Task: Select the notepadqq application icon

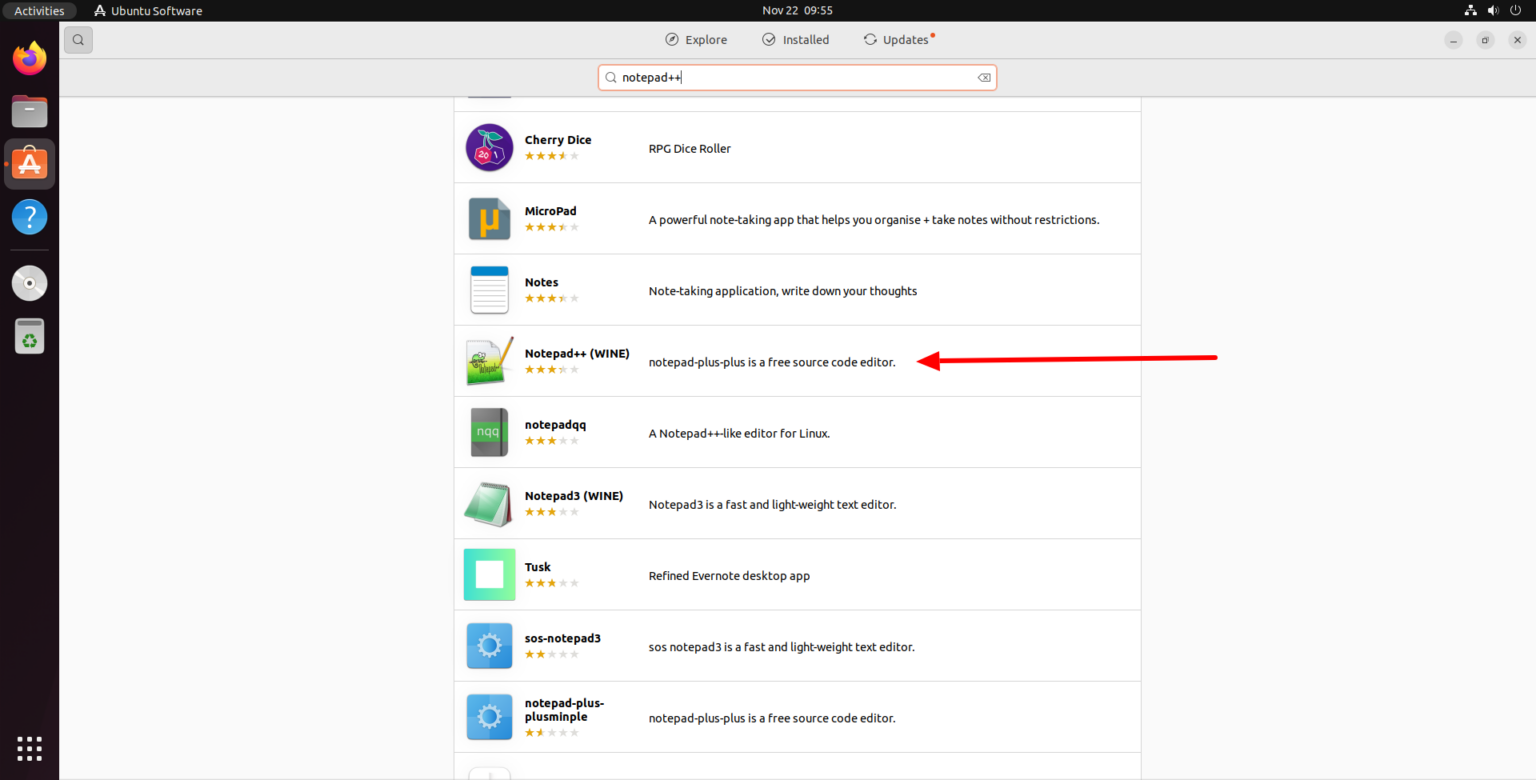Action: click(489, 431)
